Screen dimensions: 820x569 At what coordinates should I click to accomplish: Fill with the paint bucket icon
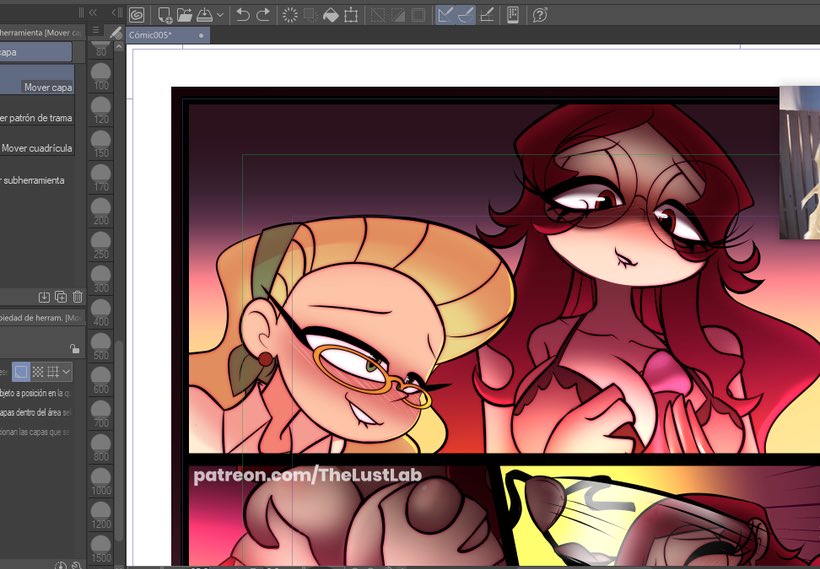click(x=331, y=15)
